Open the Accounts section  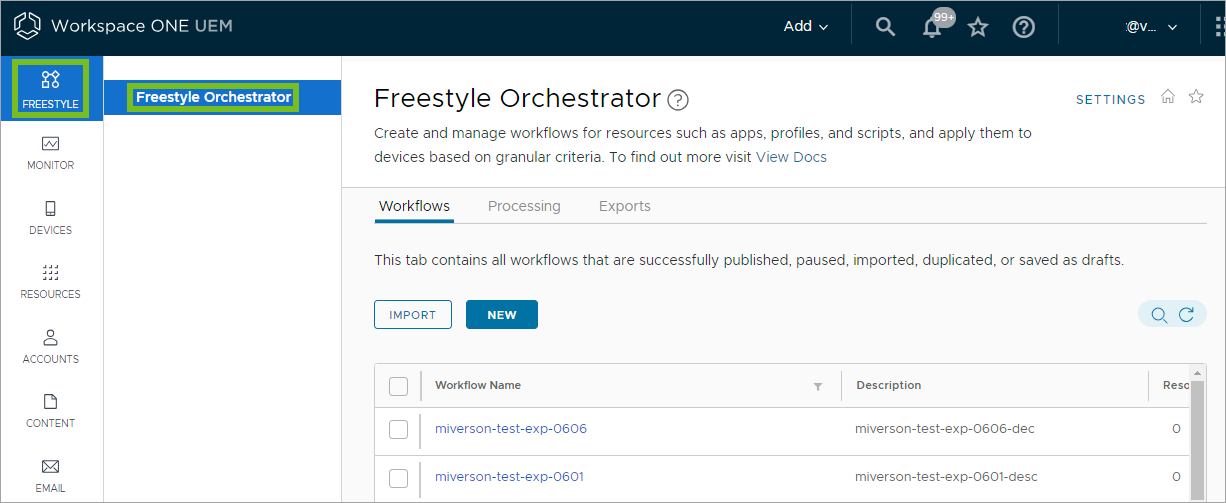[x=50, y=347]
